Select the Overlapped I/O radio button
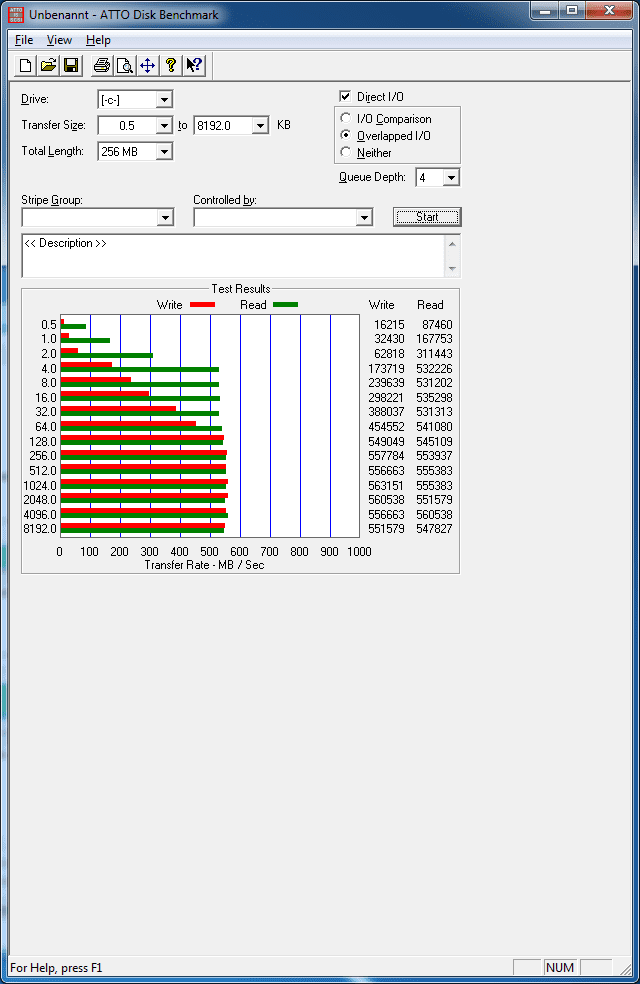The height and width of the screenshot is (984, 640). pos(345,136)
